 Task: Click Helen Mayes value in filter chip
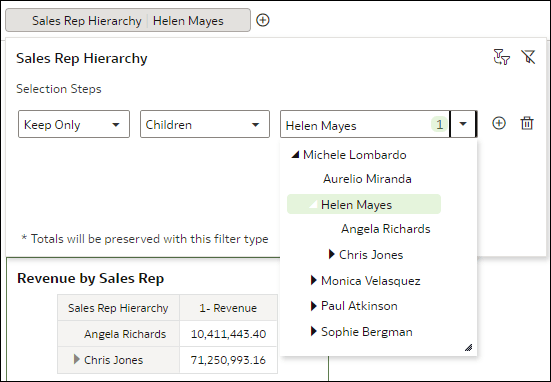click(188, 21)
